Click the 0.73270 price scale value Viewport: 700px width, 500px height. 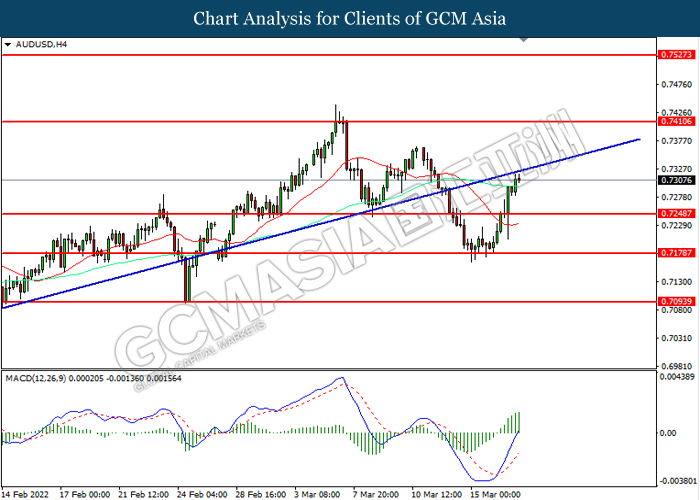coord(676,169)
